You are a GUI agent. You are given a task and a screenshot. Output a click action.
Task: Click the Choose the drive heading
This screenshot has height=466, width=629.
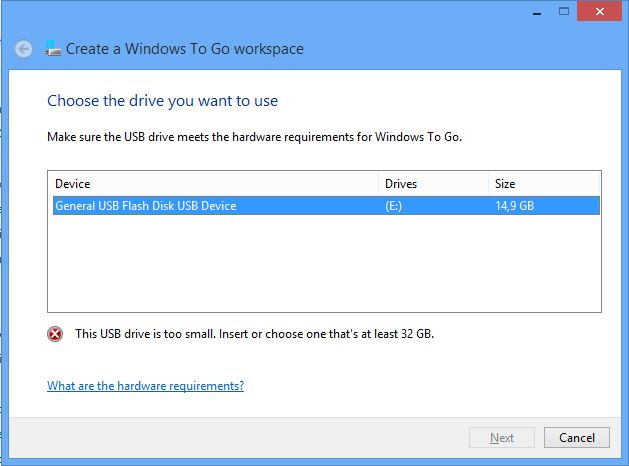click(x=162, y=101)
